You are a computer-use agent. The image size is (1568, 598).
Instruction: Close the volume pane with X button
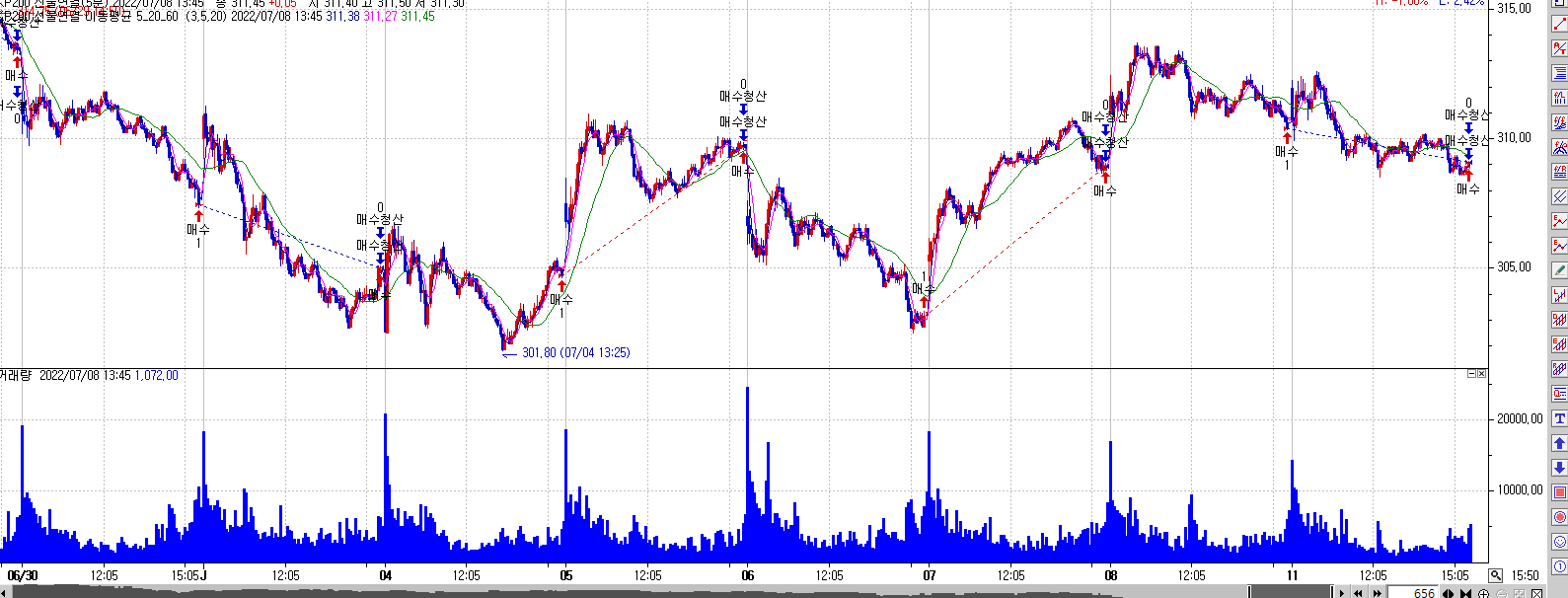[1481, 374]
